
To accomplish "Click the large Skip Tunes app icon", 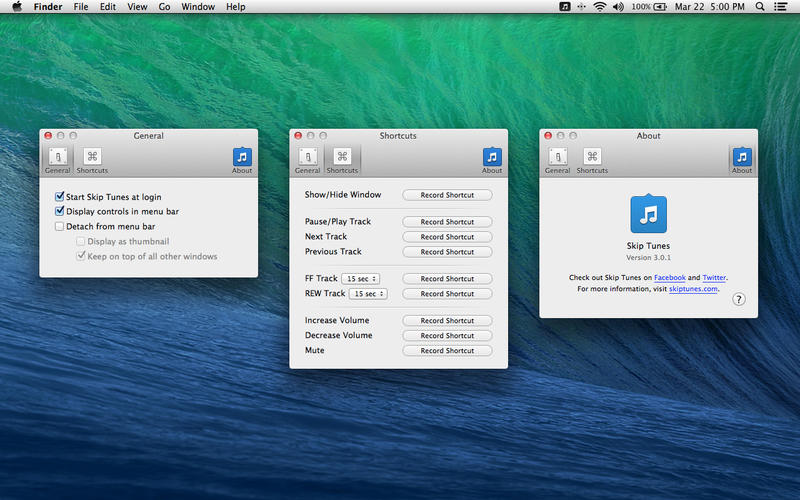I will click(648, 214).
